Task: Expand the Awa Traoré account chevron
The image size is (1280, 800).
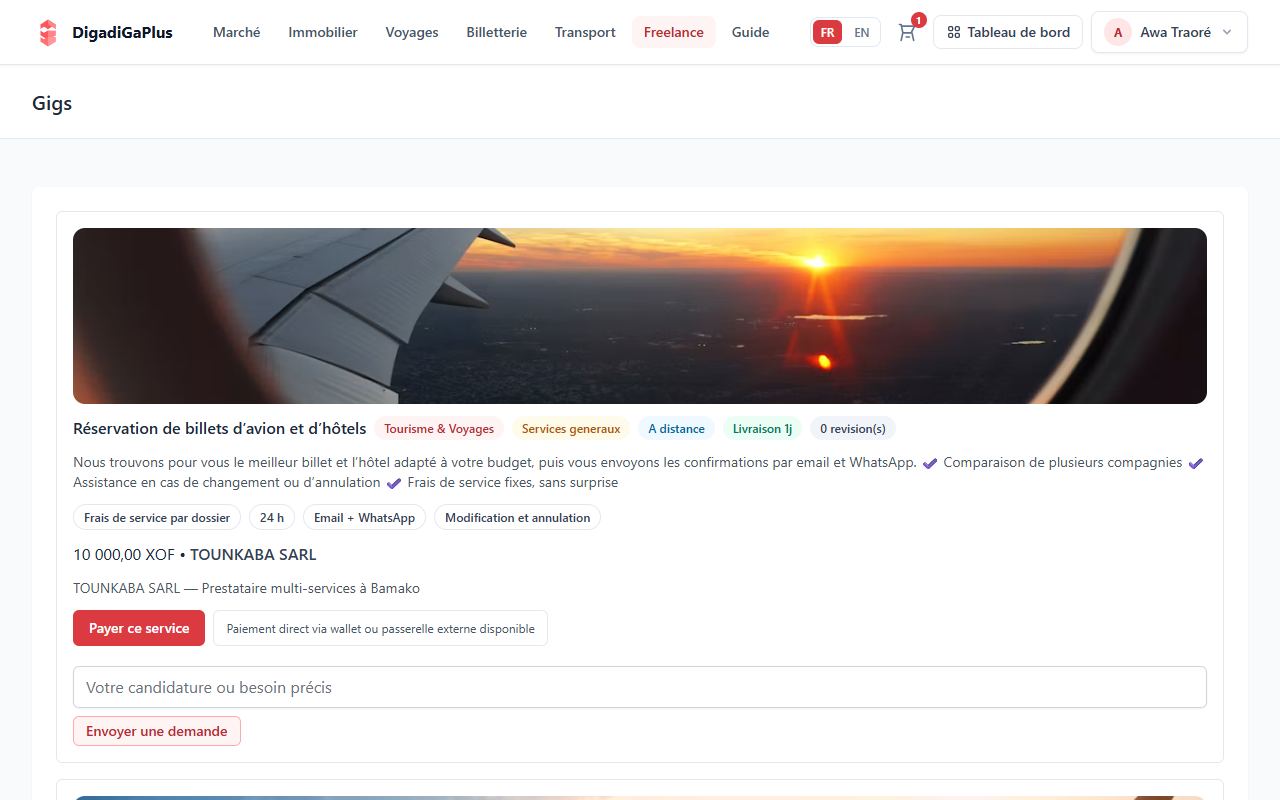Action: point(1227,32)
